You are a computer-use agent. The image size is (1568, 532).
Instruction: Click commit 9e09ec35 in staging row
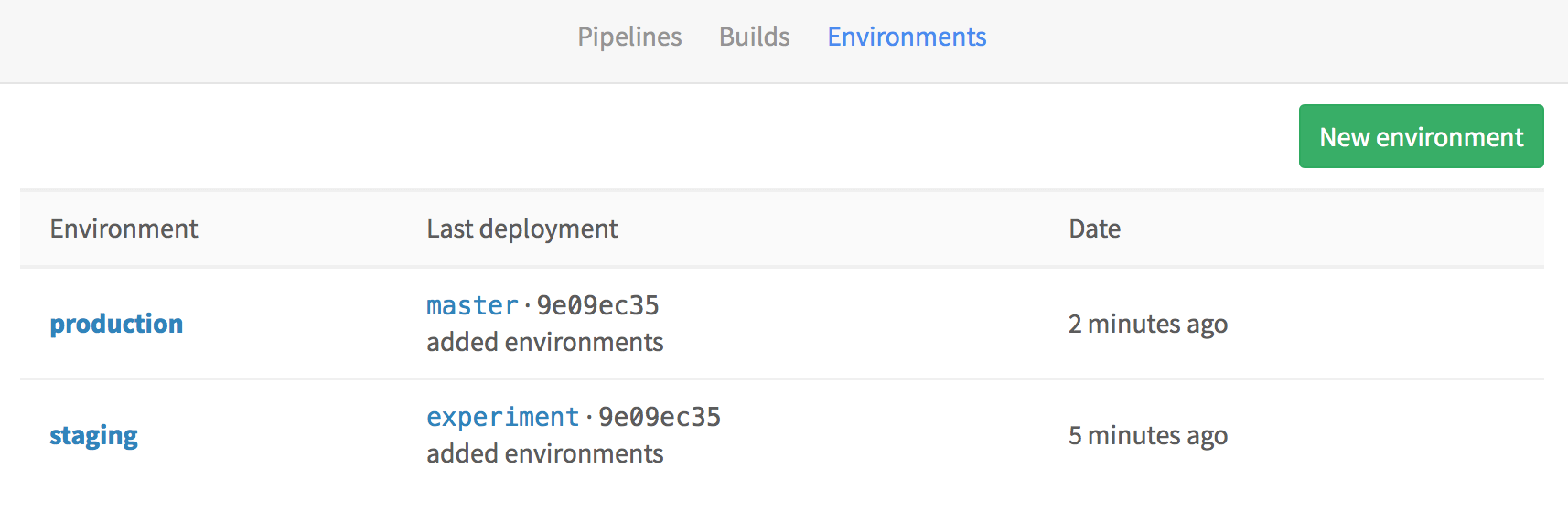[660, 417]
